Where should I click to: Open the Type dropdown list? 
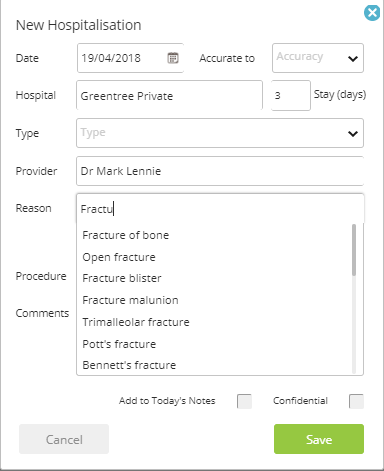pos(220,133)
